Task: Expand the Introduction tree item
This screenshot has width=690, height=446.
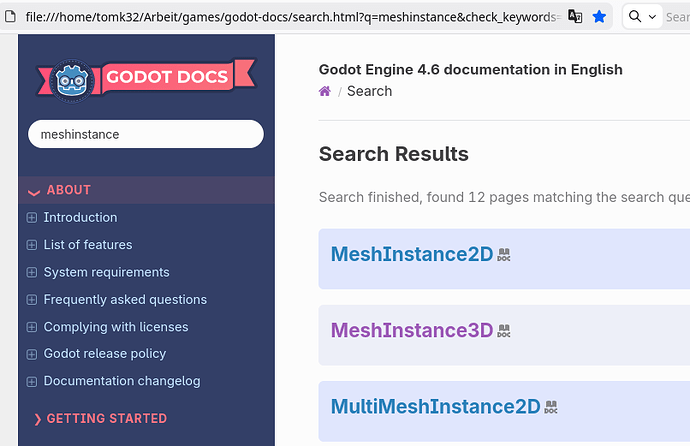Action: click(32, 218)
